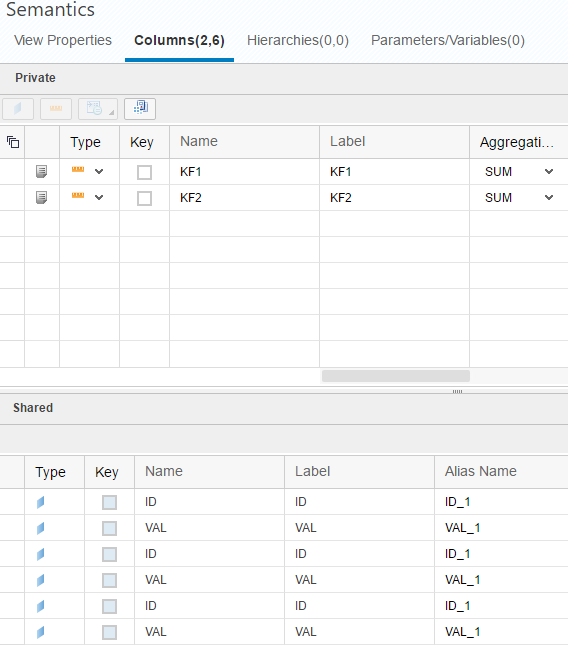Open the assign semantics dropdown arrow

[111, 112]
